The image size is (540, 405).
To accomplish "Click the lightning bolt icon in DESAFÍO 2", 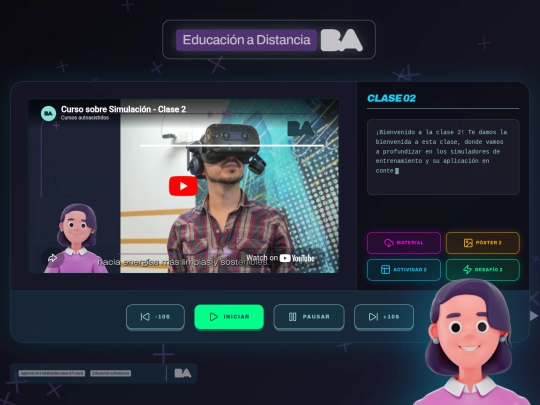I will 467,270.
